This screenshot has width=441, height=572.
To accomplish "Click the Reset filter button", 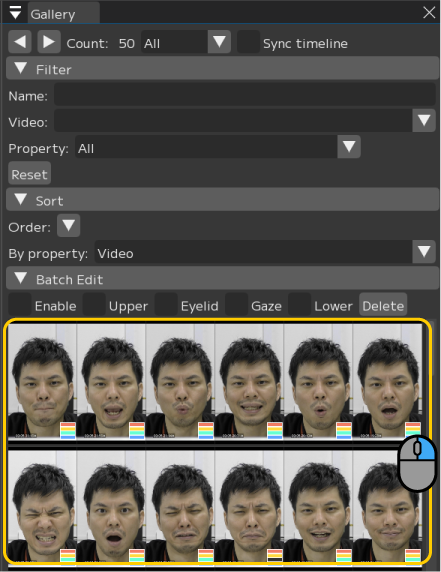I will pos(30,173).
